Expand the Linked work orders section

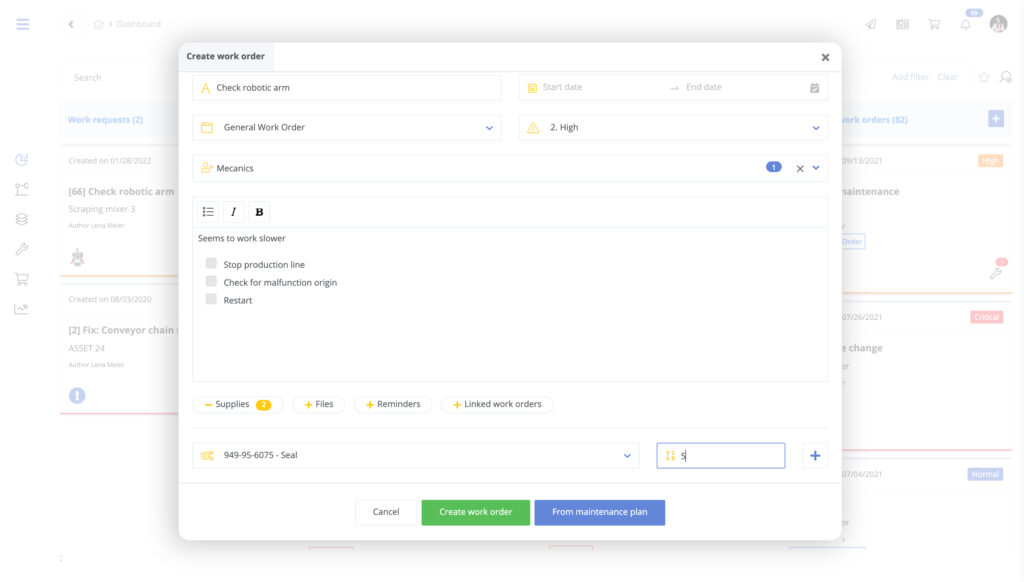tap(497, 404)
